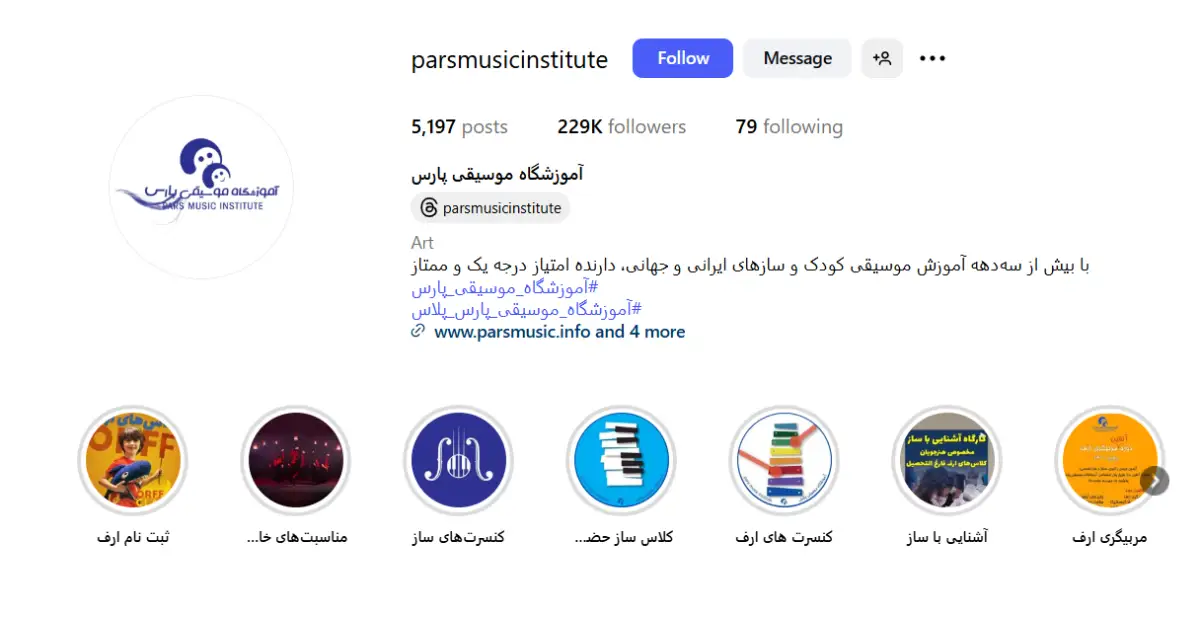Open the orange مربیگری ارف highlight
The image size is (1200, 617).
1109,460
